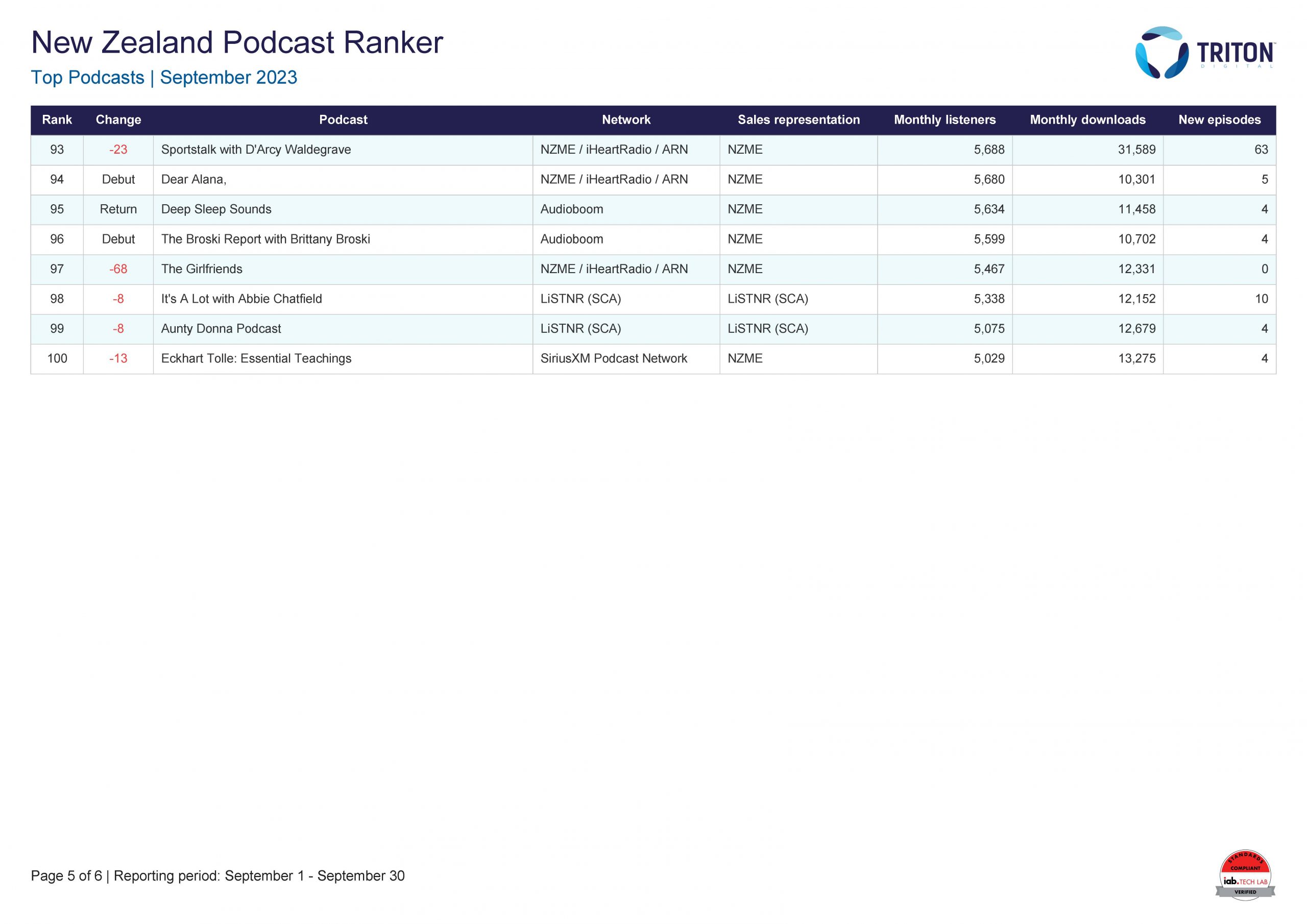Click rank 100 cell

(57, 358)
